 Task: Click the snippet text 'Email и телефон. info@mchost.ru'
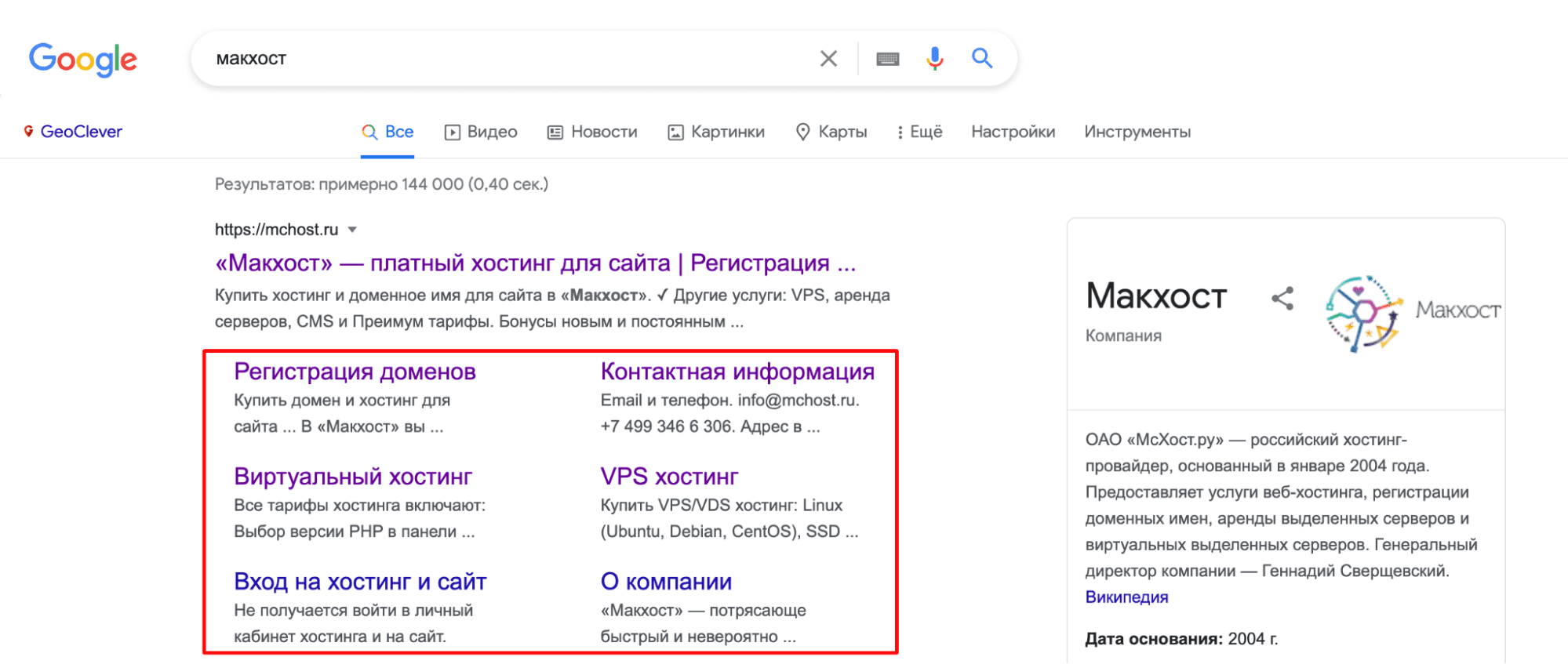[729, 401]
